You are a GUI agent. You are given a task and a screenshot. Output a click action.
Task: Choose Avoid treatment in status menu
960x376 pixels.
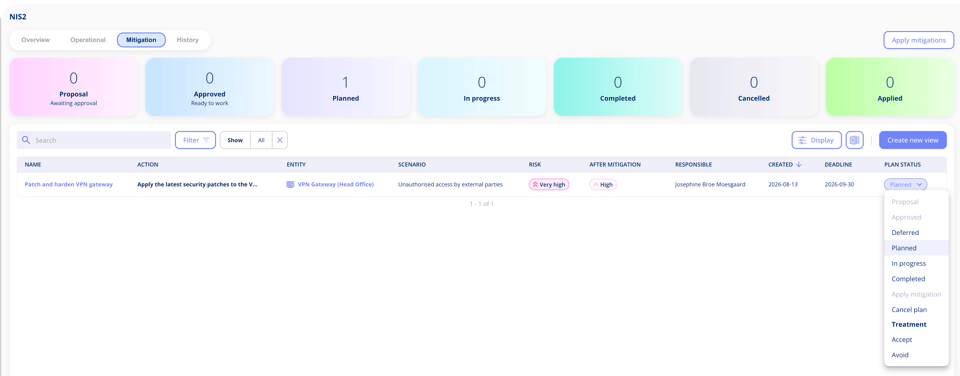click(917, 355)
